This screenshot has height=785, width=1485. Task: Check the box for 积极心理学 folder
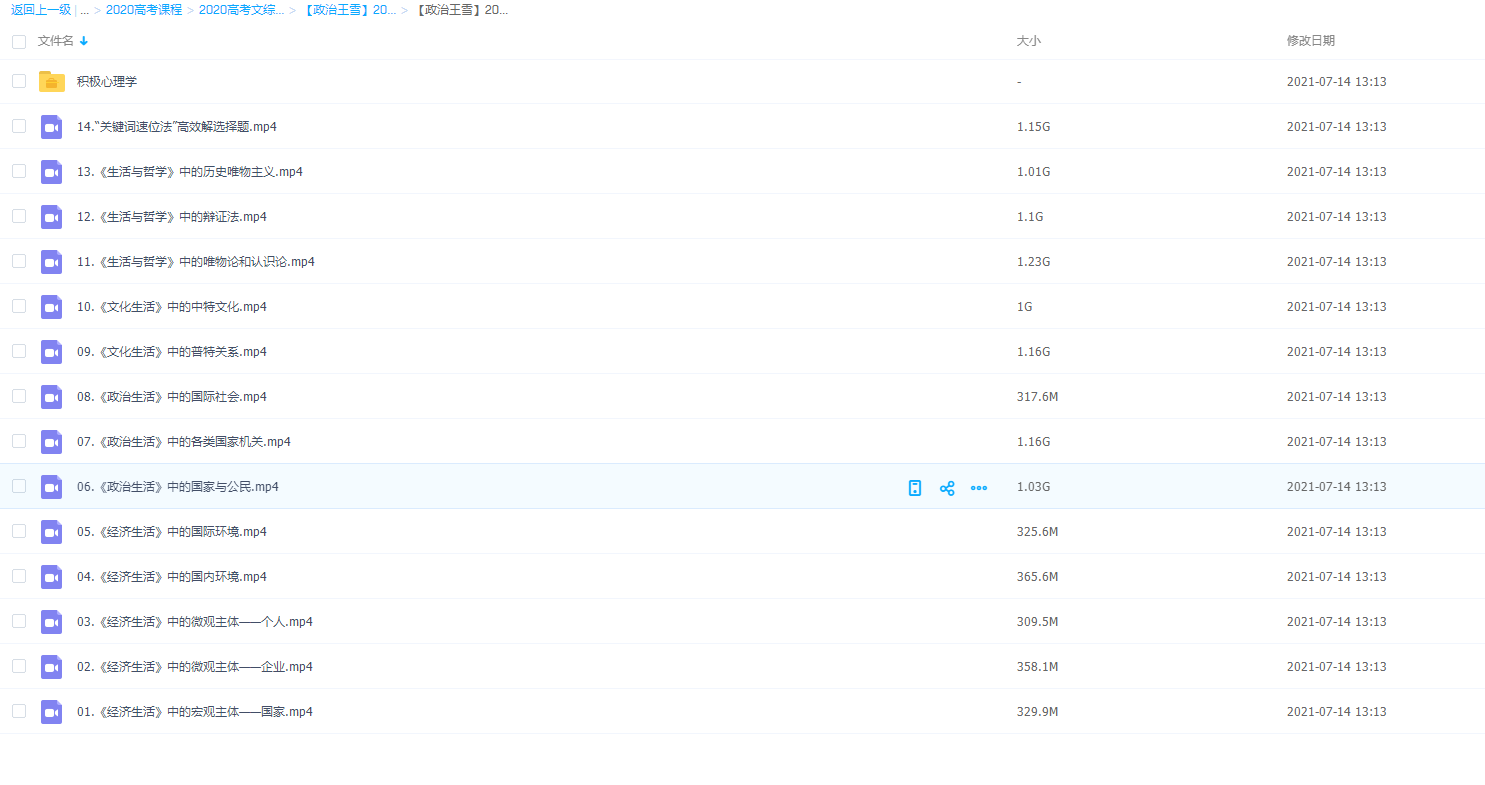point(19,81)
